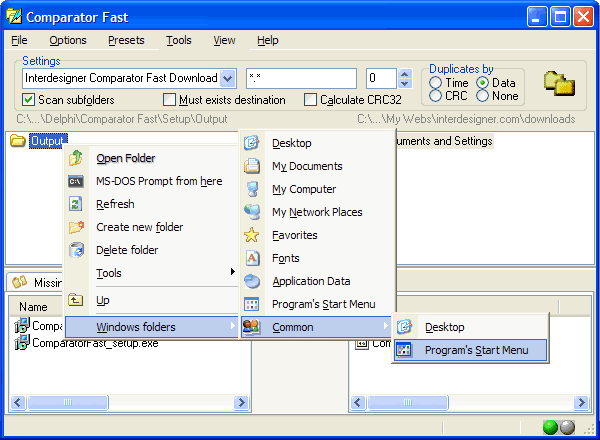This screenshot has height=440, width=600.
Task: Click the compare folders icon in Settings
Action: point(558,84)
